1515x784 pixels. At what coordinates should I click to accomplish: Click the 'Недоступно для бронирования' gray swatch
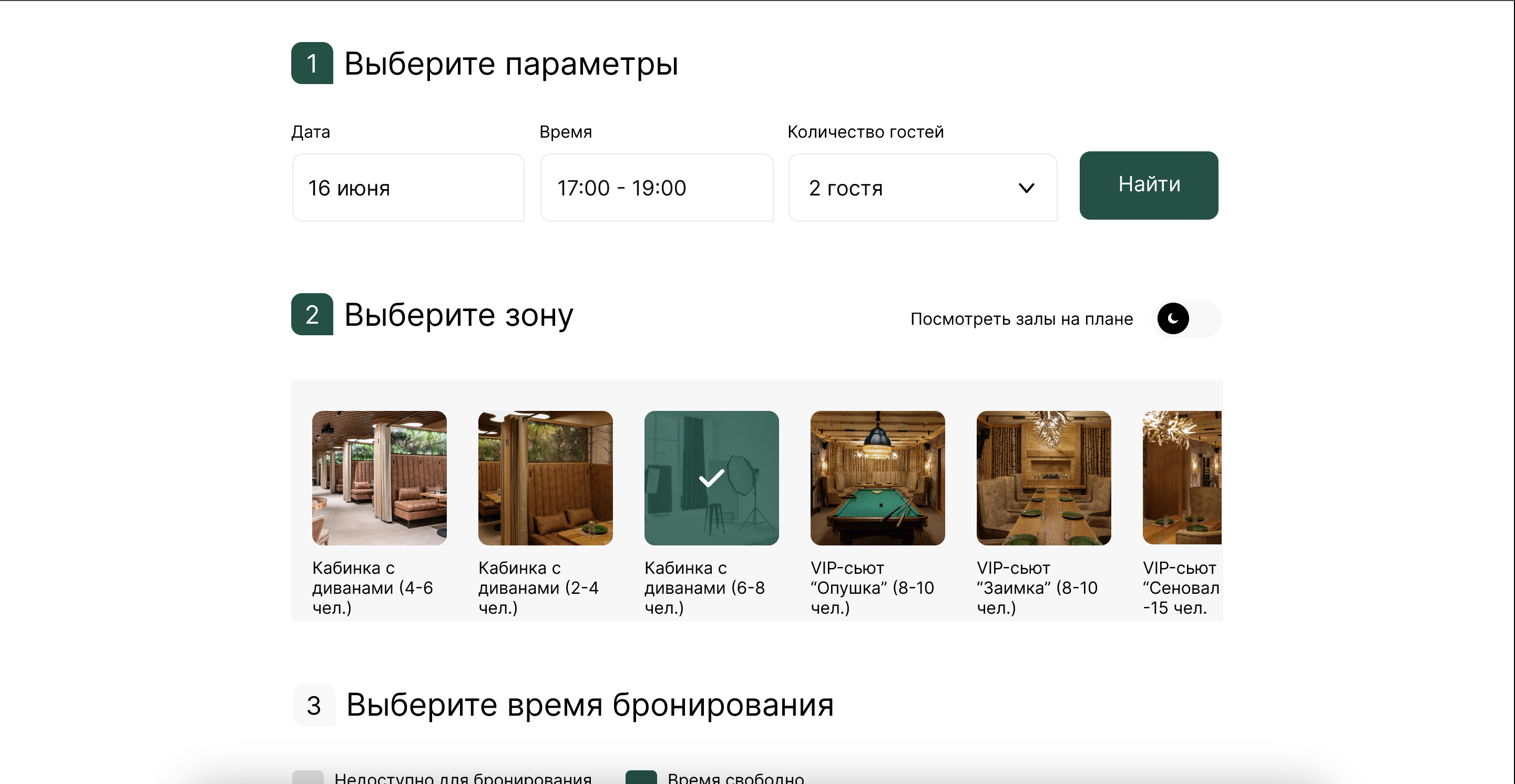(308, 777)
